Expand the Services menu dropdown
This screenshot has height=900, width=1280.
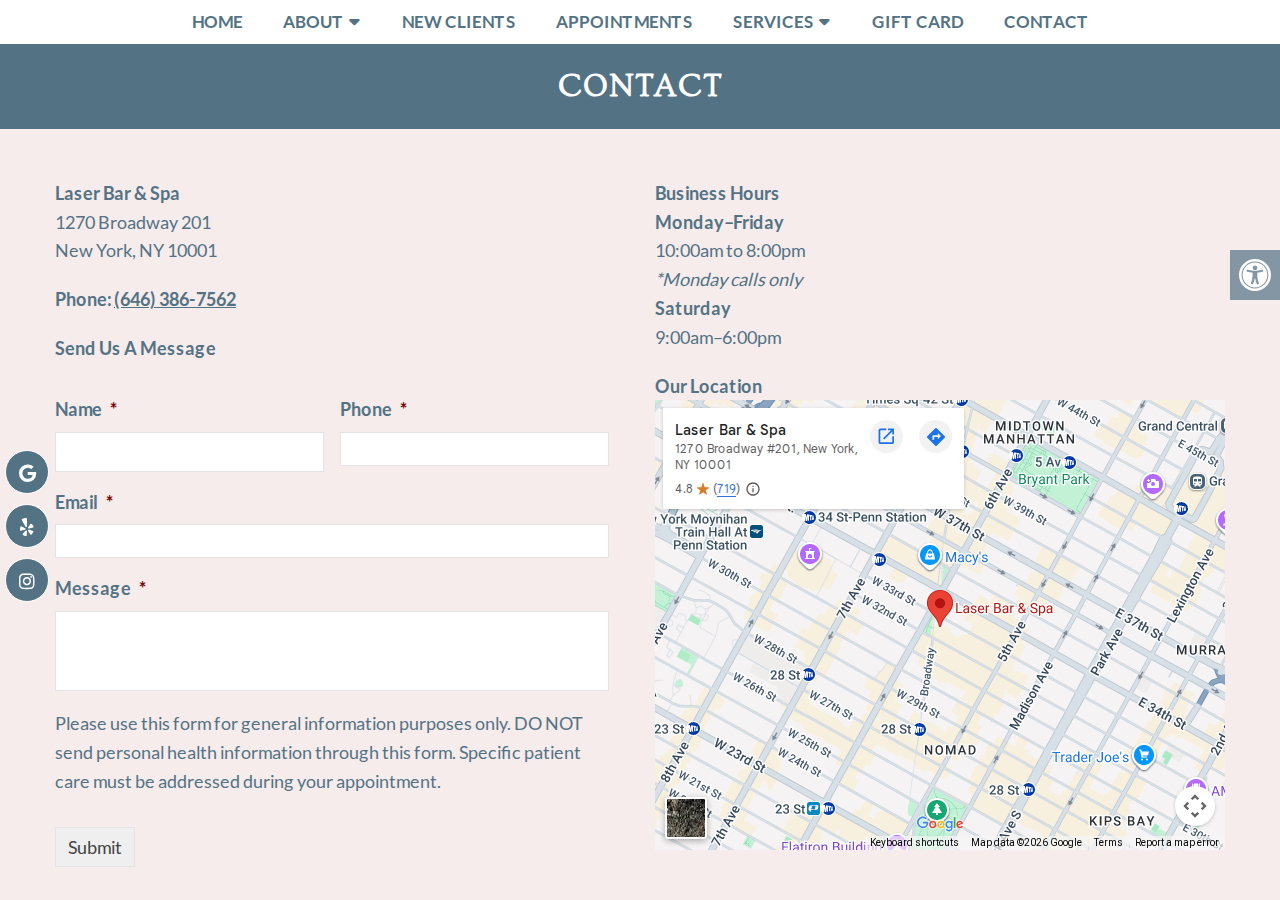(x=781, y=22)
